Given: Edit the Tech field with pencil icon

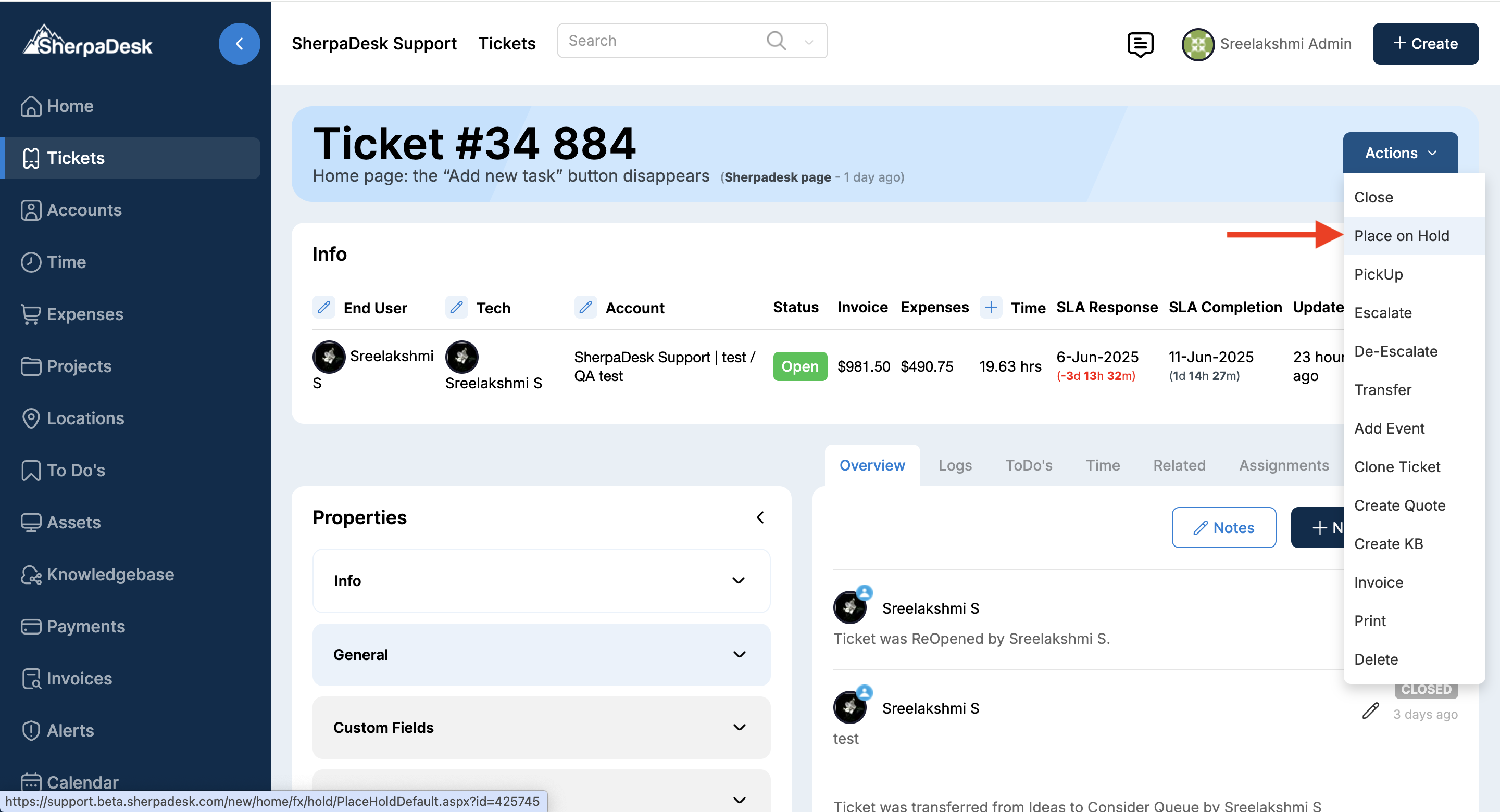Looking at the screenshot, I should click(x=457, y=307).
